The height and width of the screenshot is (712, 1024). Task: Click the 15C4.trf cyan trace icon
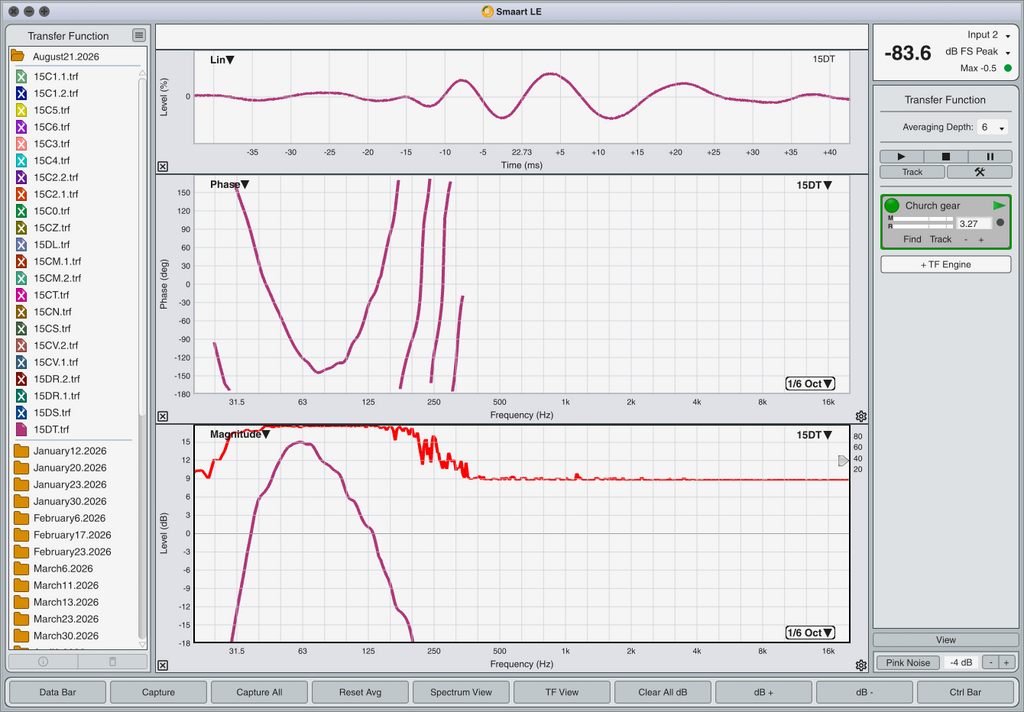pos(21,161)
